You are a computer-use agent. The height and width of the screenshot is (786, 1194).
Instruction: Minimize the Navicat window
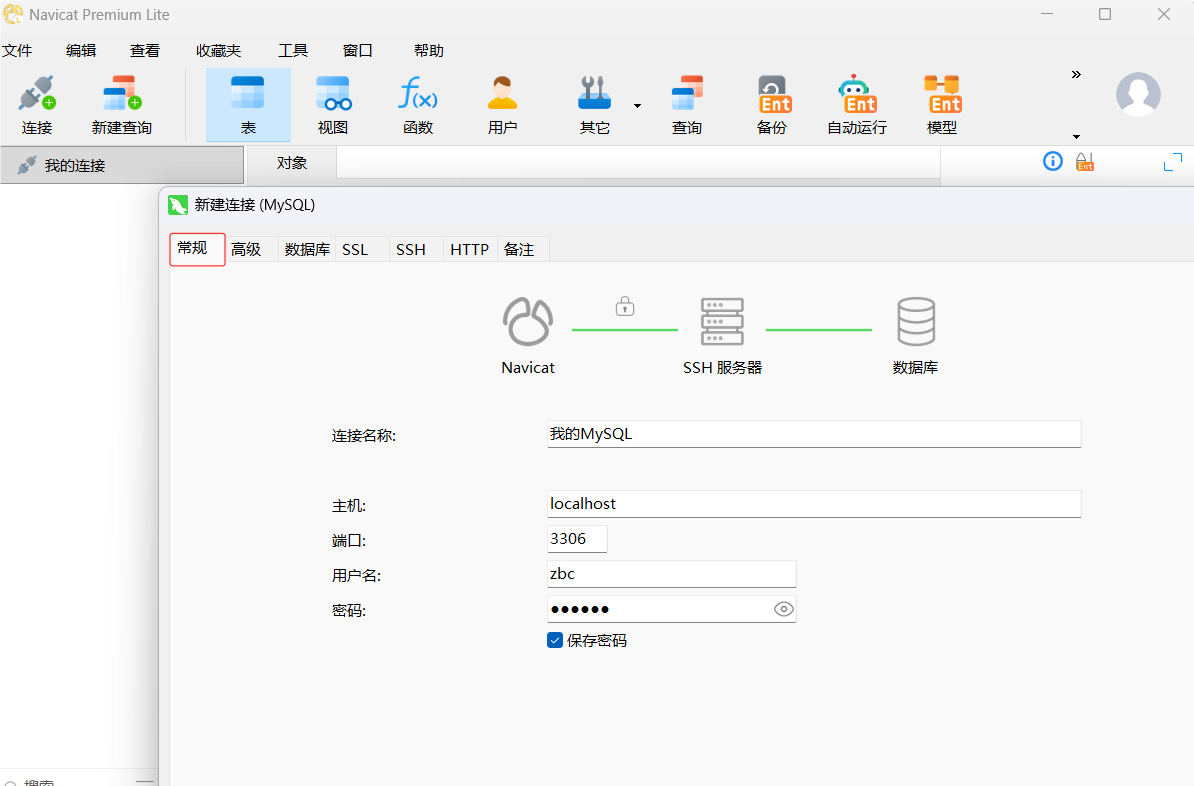coord(1047,14)
